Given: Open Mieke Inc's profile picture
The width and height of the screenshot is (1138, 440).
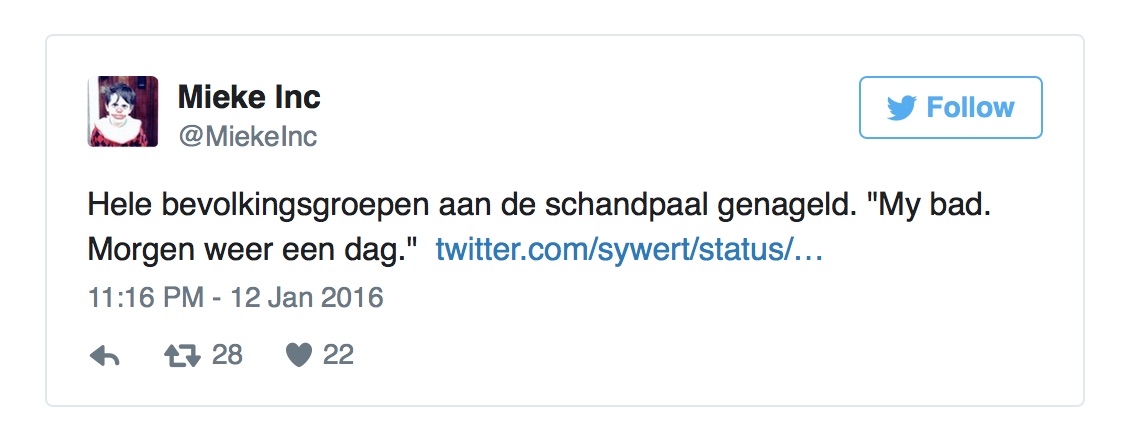Looking at the screenshot, I should [x=123, y=111].
